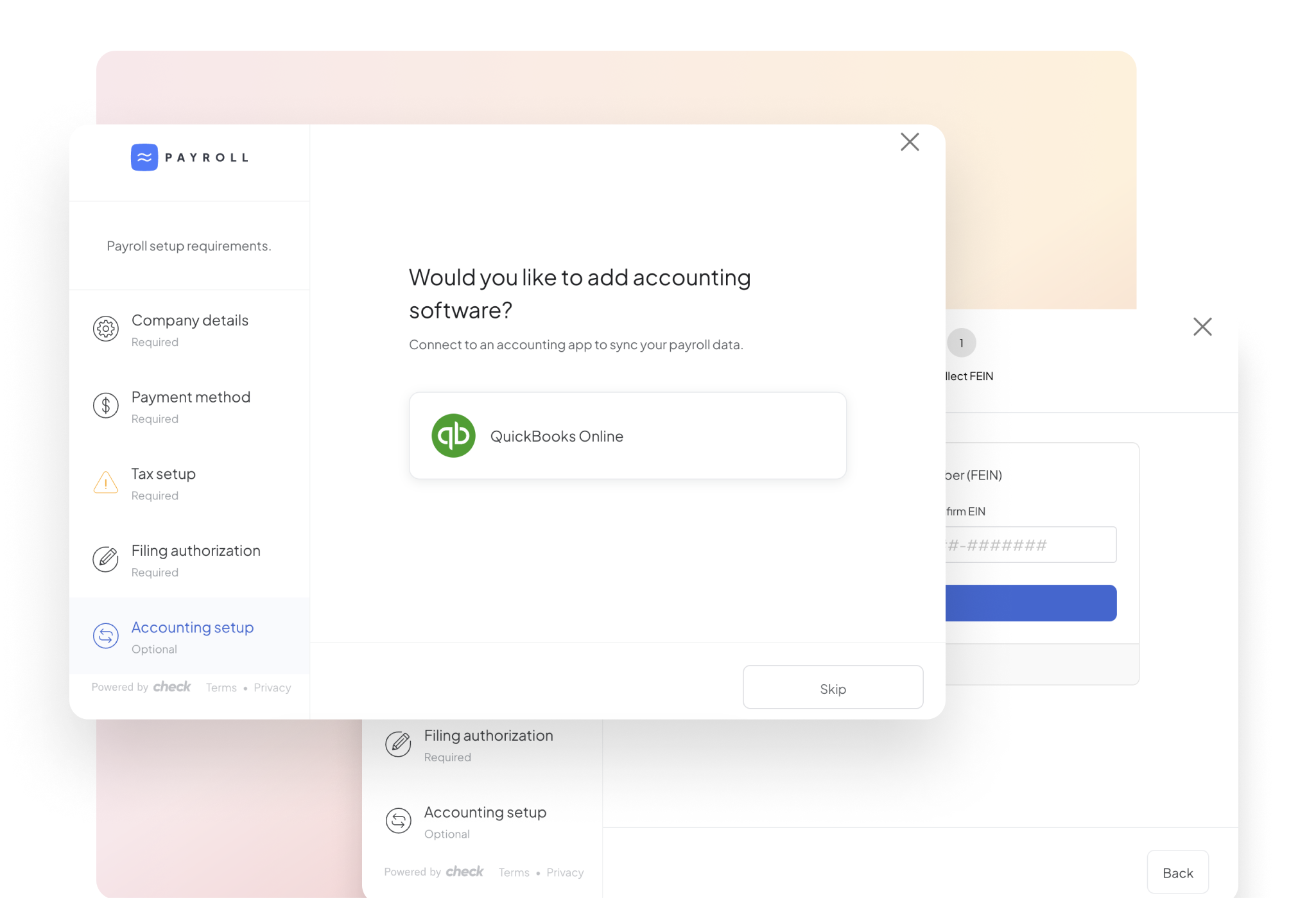The image size is (1316, 898).
Task: Click the Filing authorization pencil icon in front modal
Action: coord(106,559)
